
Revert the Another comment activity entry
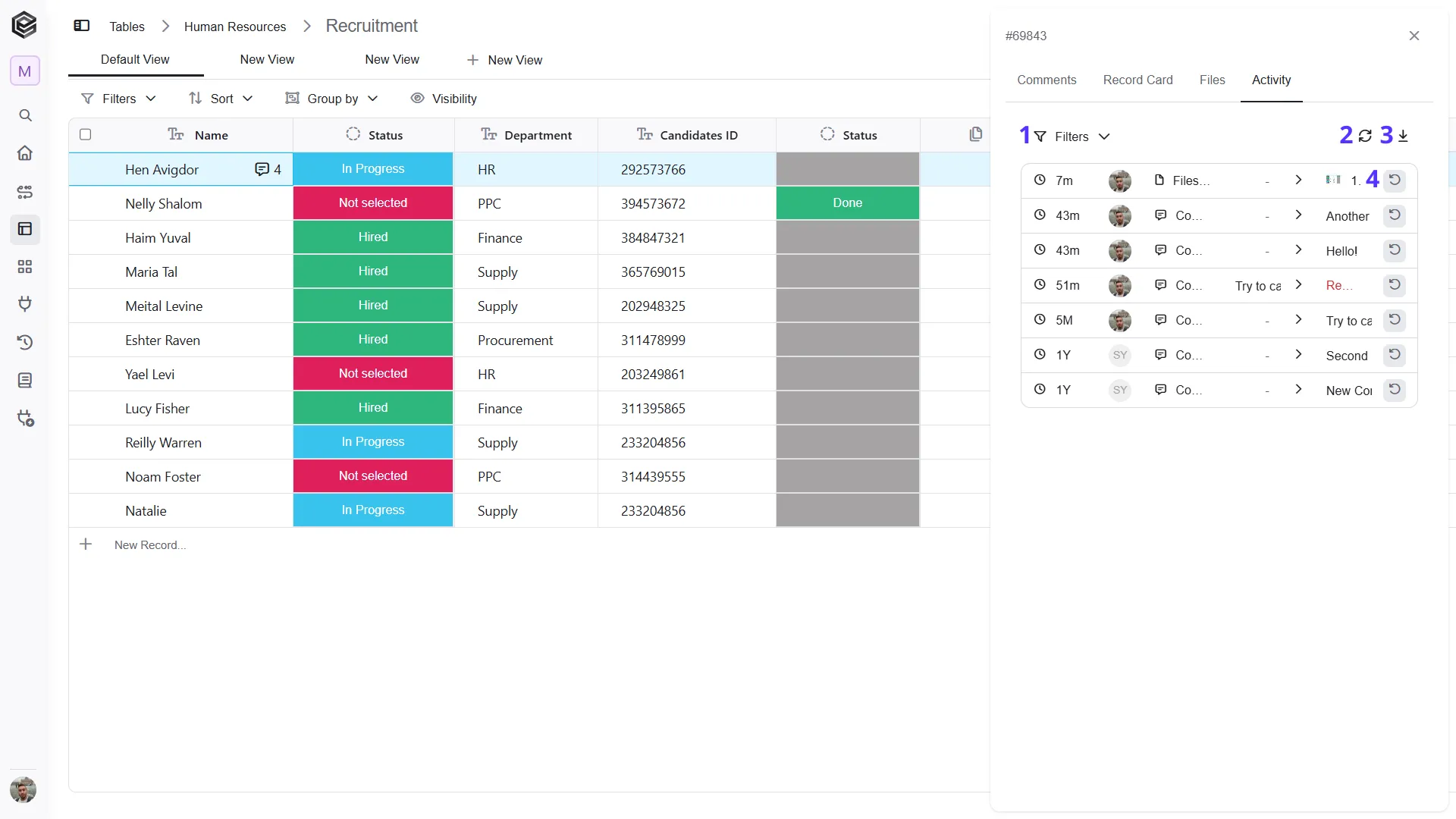tap(1395, 215)
